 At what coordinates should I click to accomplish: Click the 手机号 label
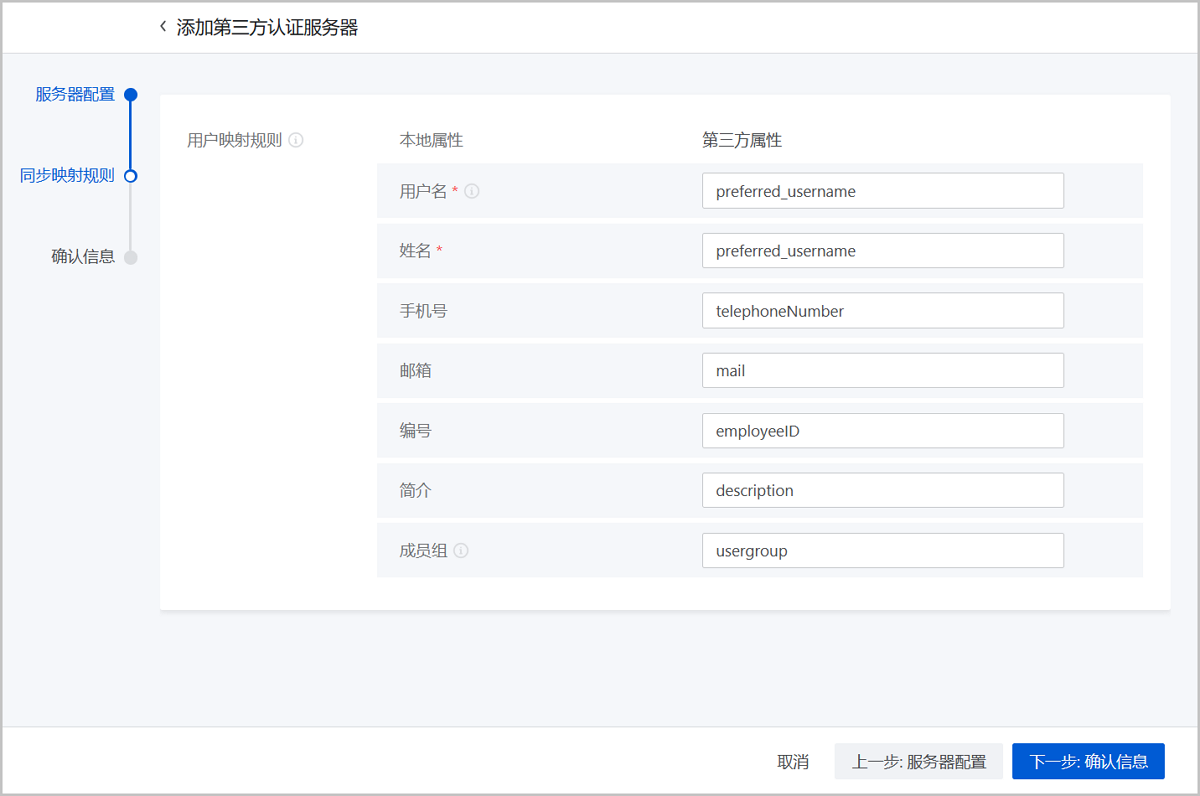click(x=423, y=311)
